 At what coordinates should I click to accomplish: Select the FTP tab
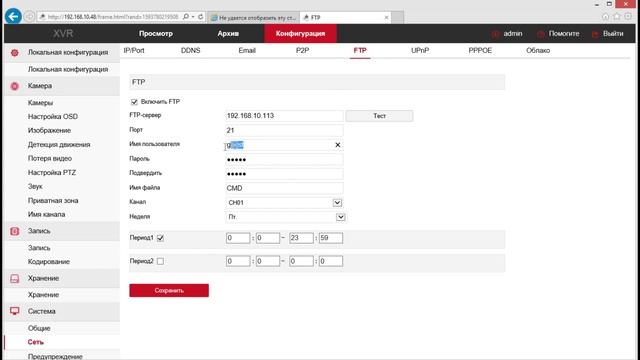point(360,51)
